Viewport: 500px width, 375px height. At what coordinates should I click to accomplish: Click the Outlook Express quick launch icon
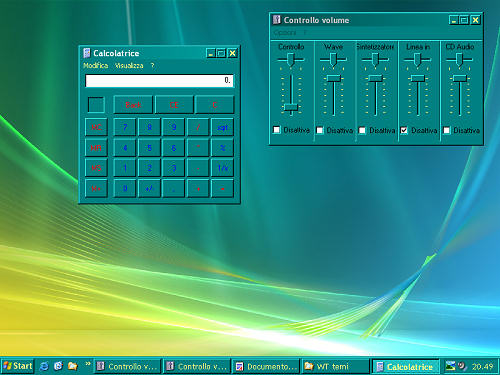(x=58, y=366)
